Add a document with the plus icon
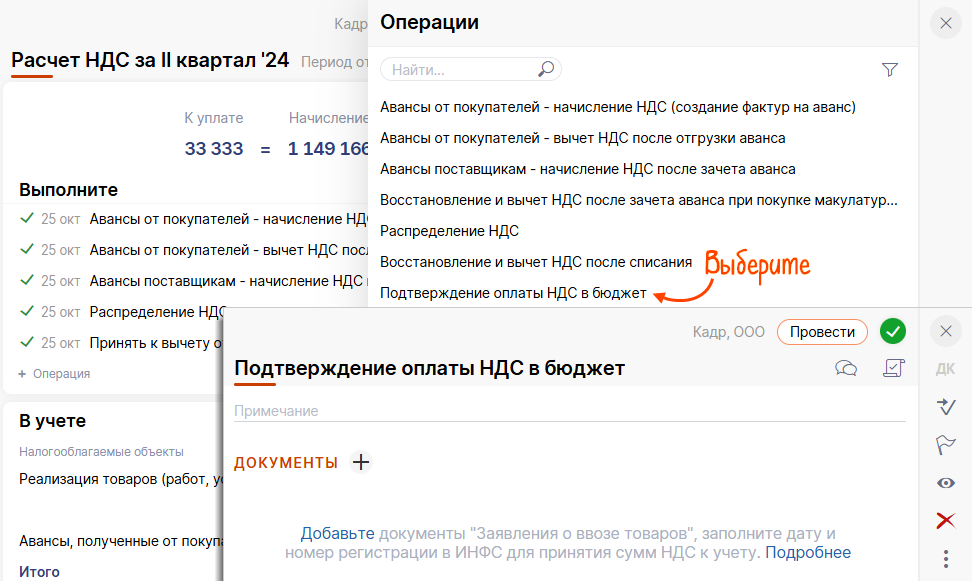The image size is (972, 581). click(361, 462)
